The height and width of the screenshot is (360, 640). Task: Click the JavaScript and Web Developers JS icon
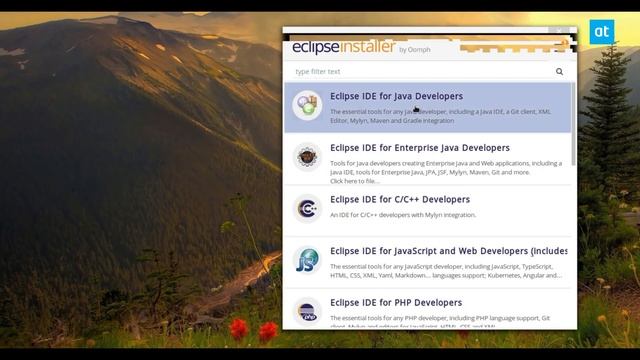coord(307,260)
